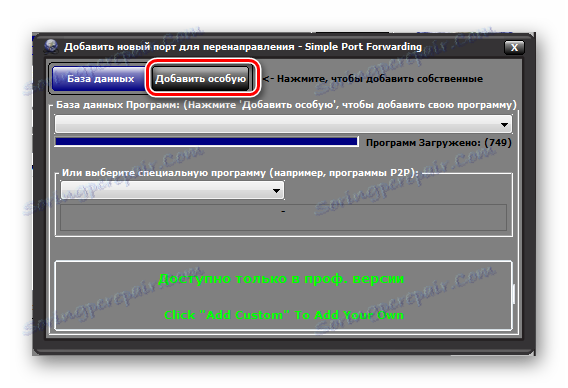
Task: Click the Нажмите, чтобы добавить собственные hint
Action: click(380, 79)
